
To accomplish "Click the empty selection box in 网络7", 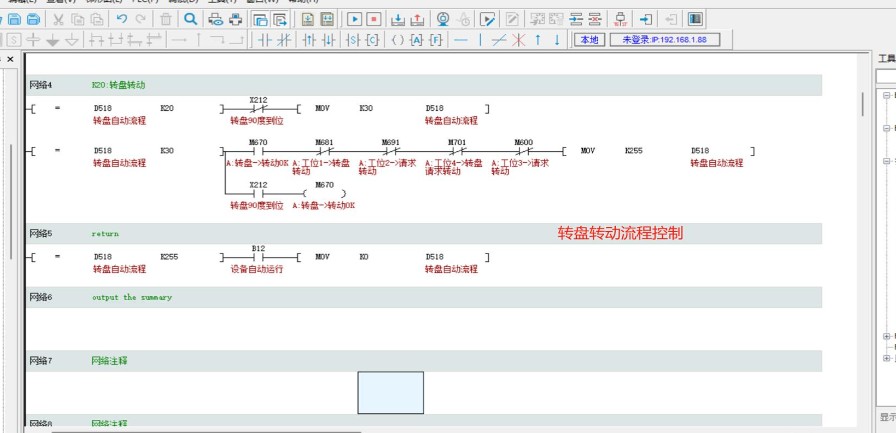I will pos(390,392).
